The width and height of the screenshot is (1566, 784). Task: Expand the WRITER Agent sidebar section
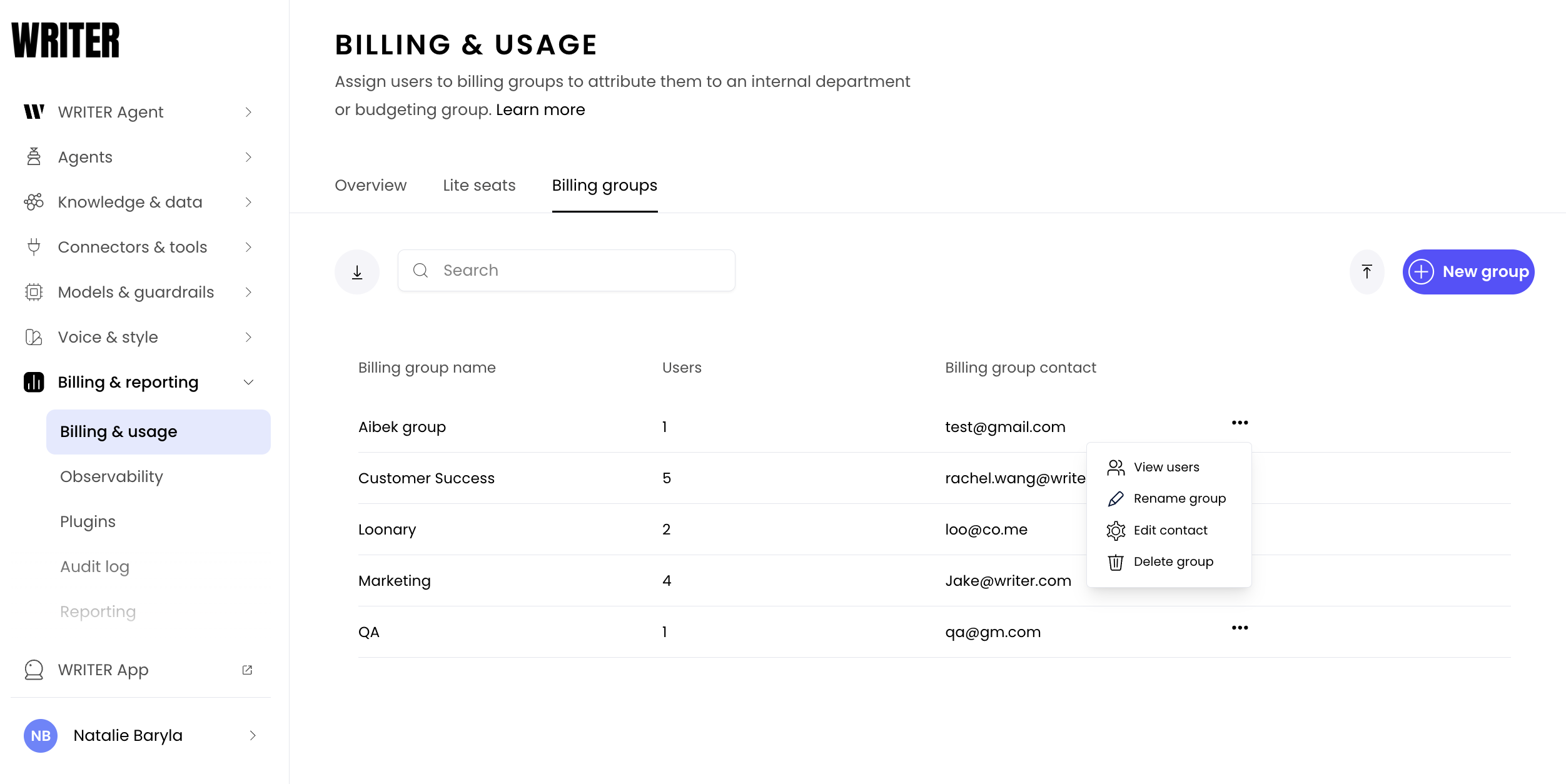pos(248,112)
